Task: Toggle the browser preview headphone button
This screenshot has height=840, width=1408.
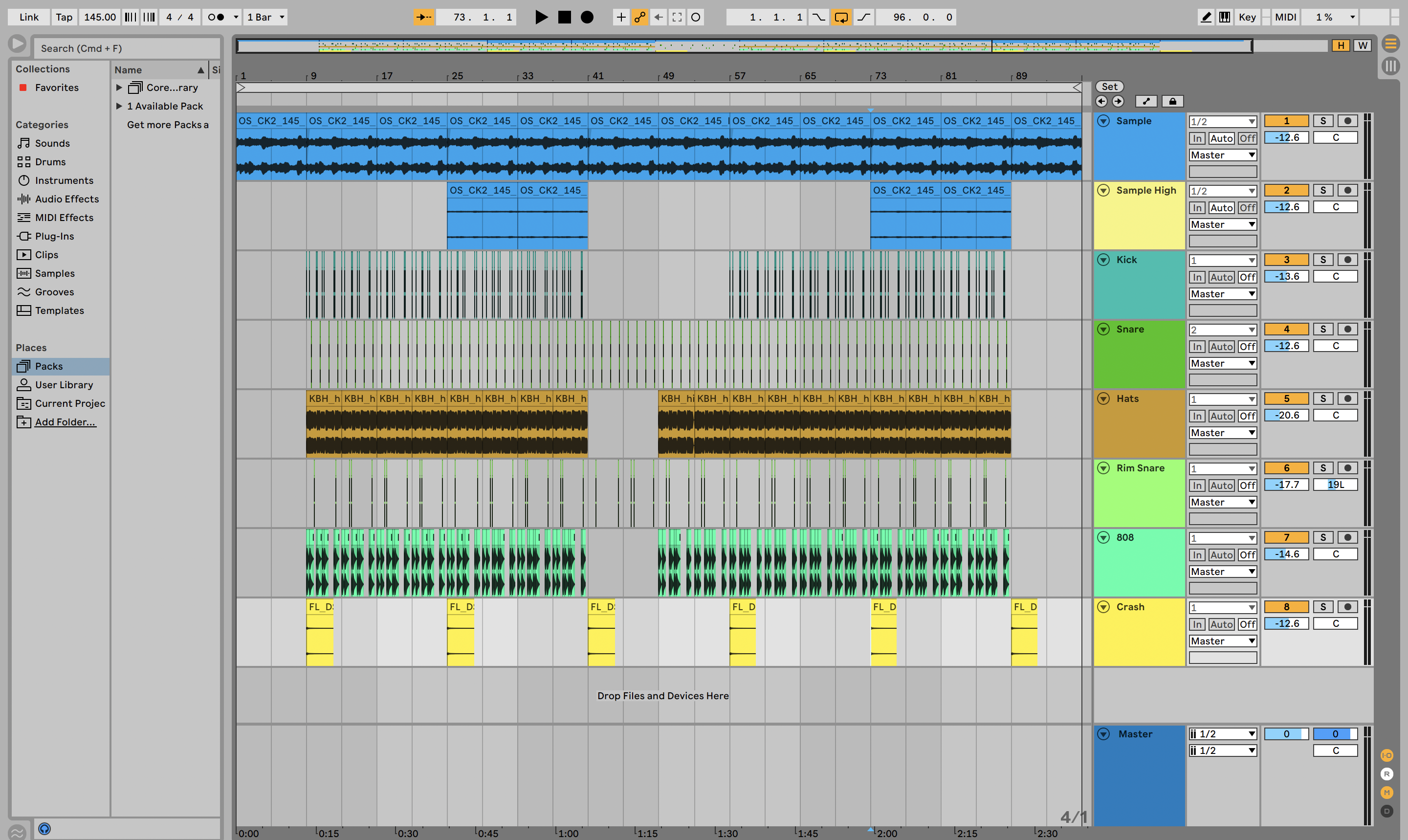Action: [x=44, y=829]
